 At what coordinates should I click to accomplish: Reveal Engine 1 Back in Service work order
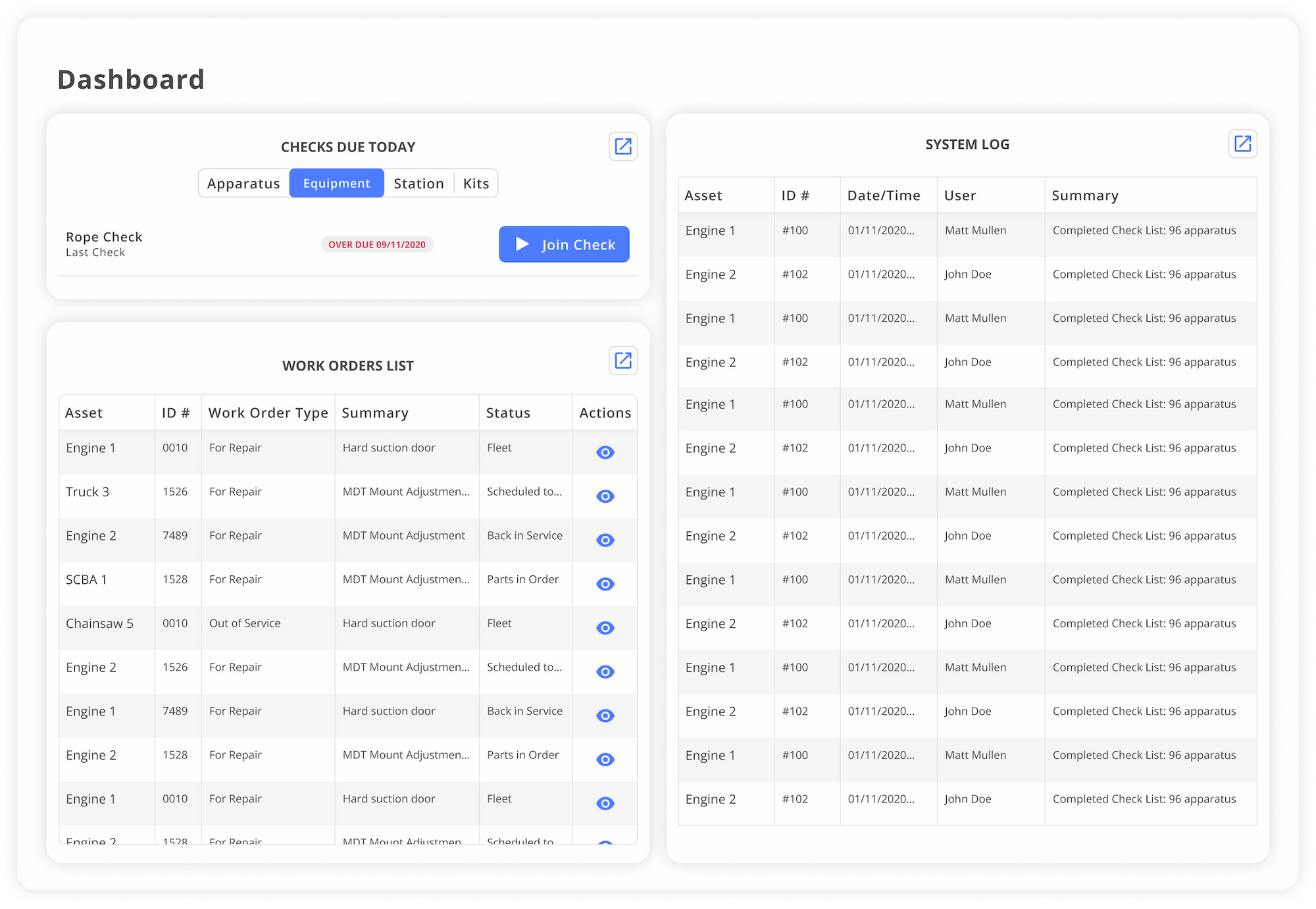pos(605,715)
